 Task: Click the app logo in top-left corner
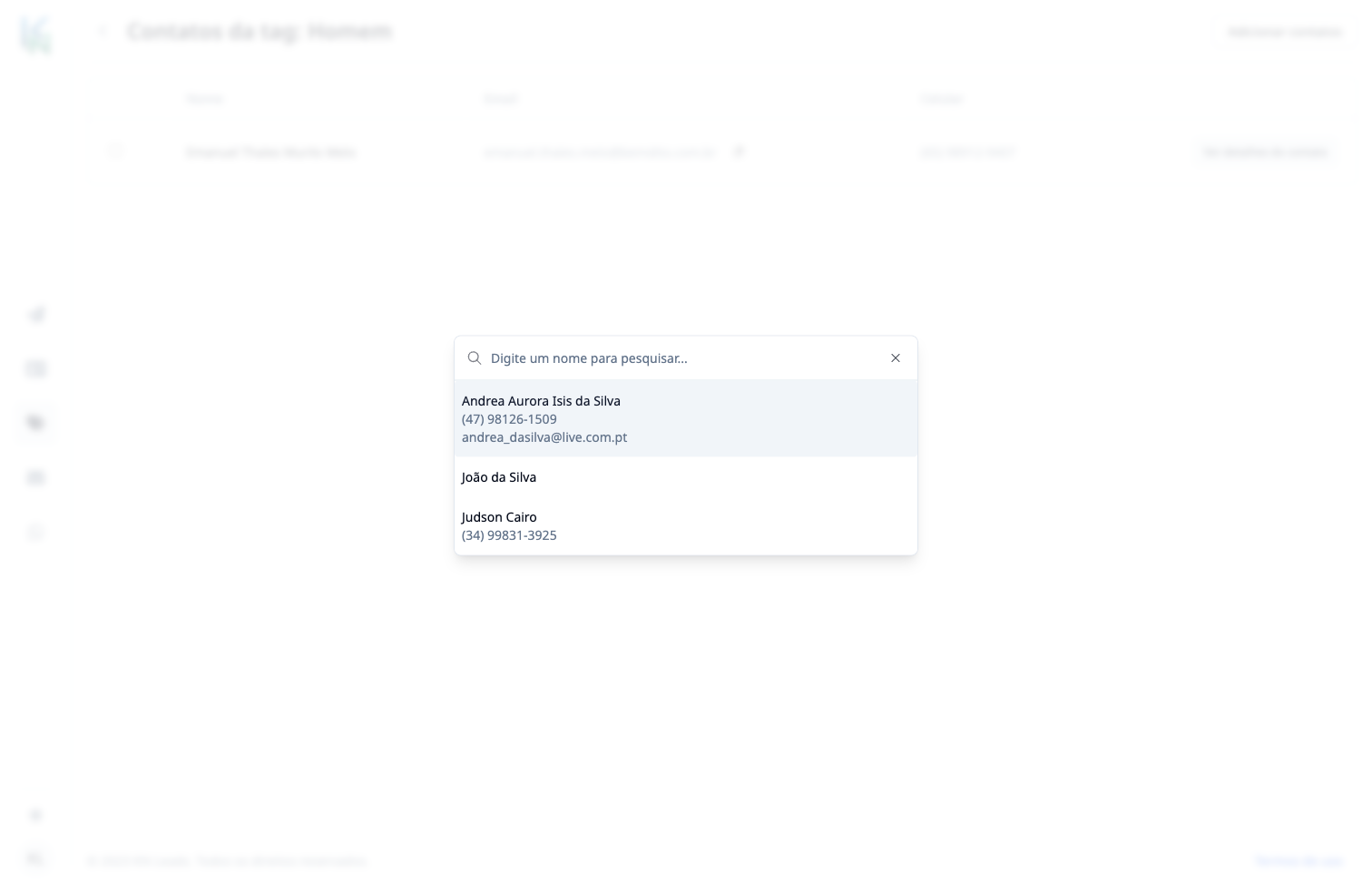[36, 34]
